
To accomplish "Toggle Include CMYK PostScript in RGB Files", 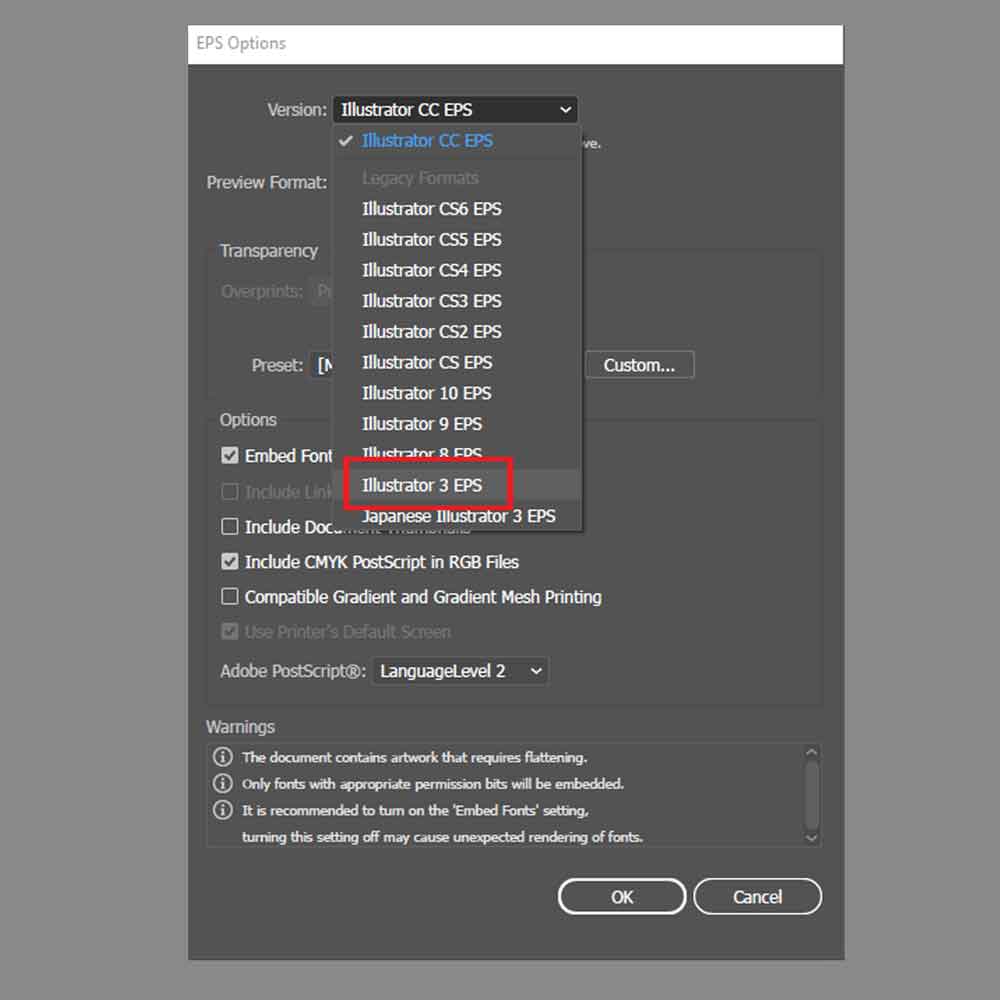I will (230, 562).
